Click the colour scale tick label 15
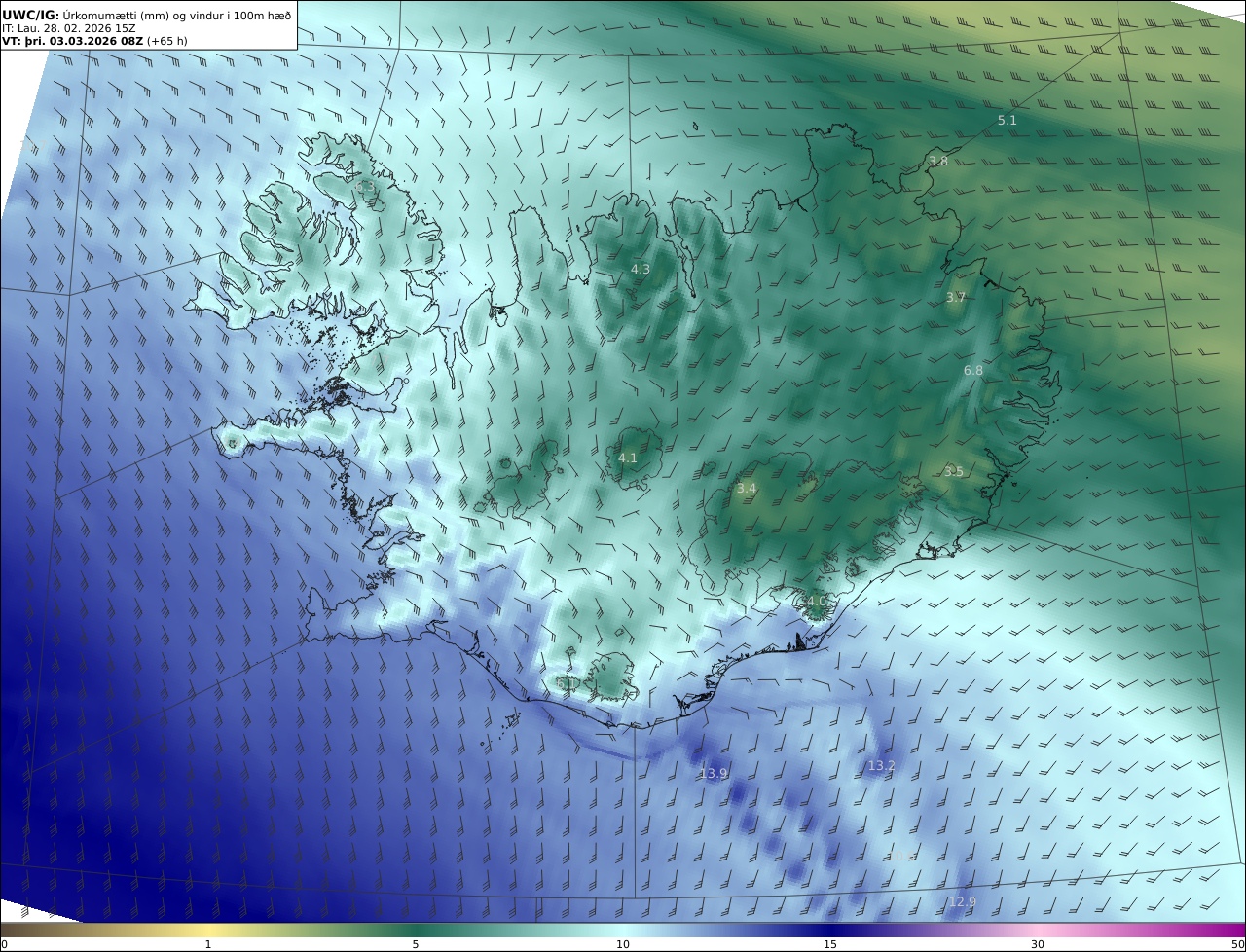Image resolution: width=1246 pixels, height=952 pixels. tap(830, 944)
